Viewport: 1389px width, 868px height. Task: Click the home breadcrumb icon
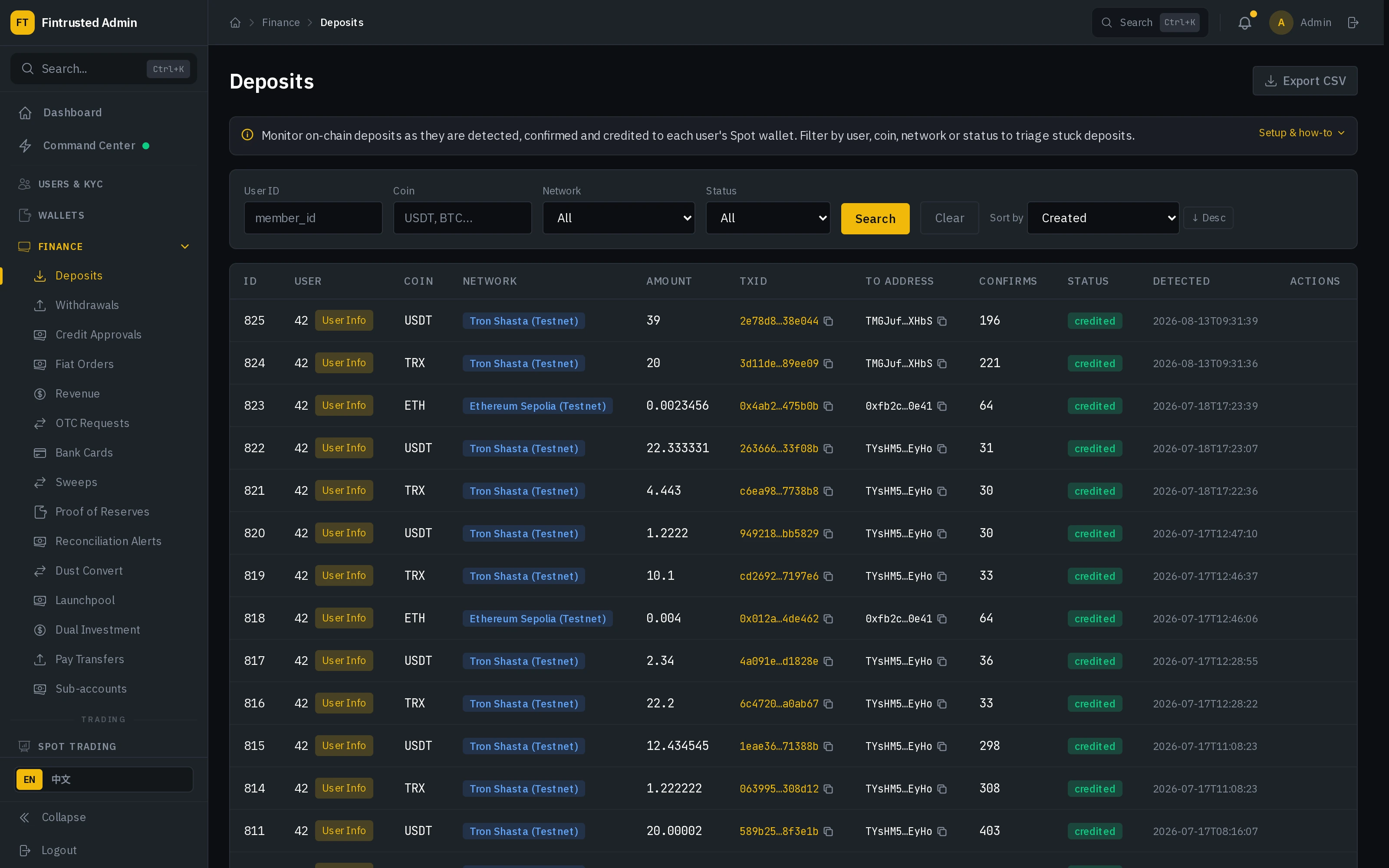[235, 23]
